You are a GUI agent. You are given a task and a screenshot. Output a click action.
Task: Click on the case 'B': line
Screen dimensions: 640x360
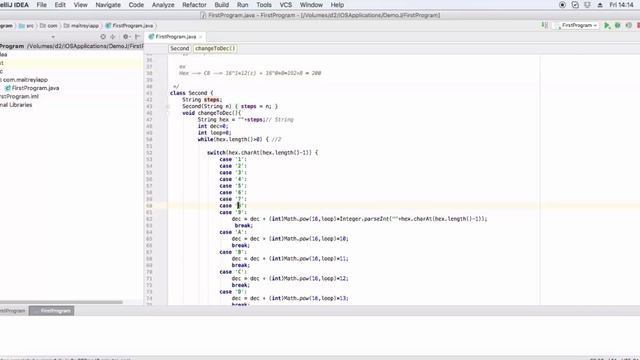pos(233,252)
